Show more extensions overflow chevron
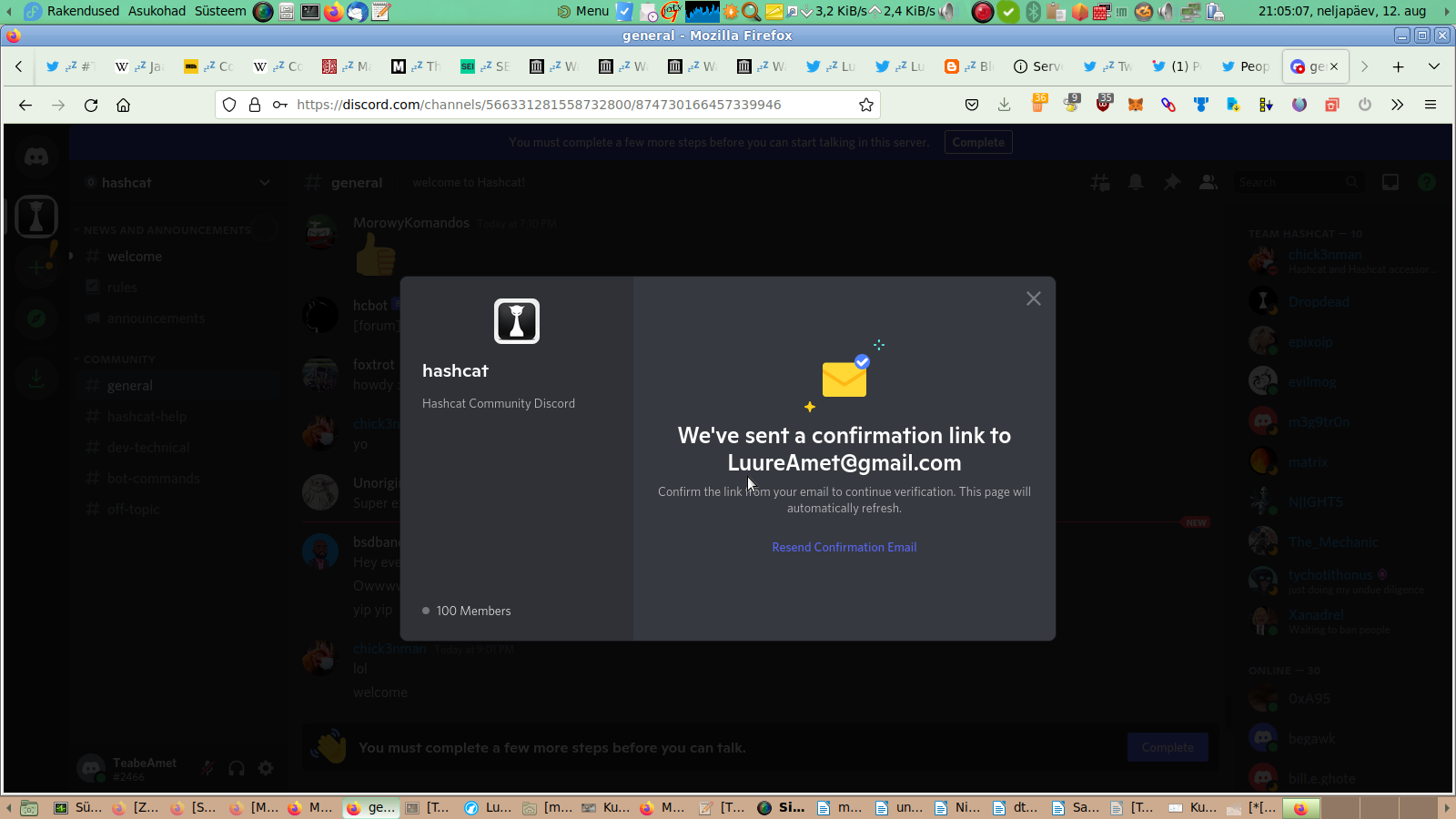1456x819 pixels. point(1397,105)
